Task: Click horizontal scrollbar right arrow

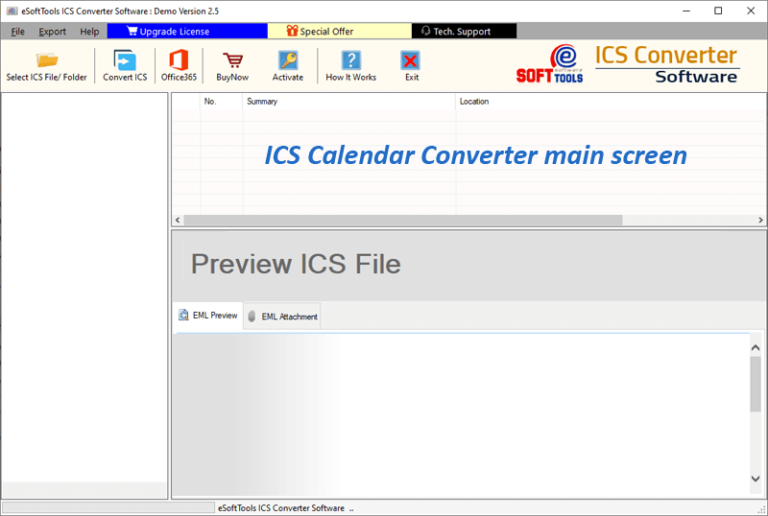Action: click(761, 220)
